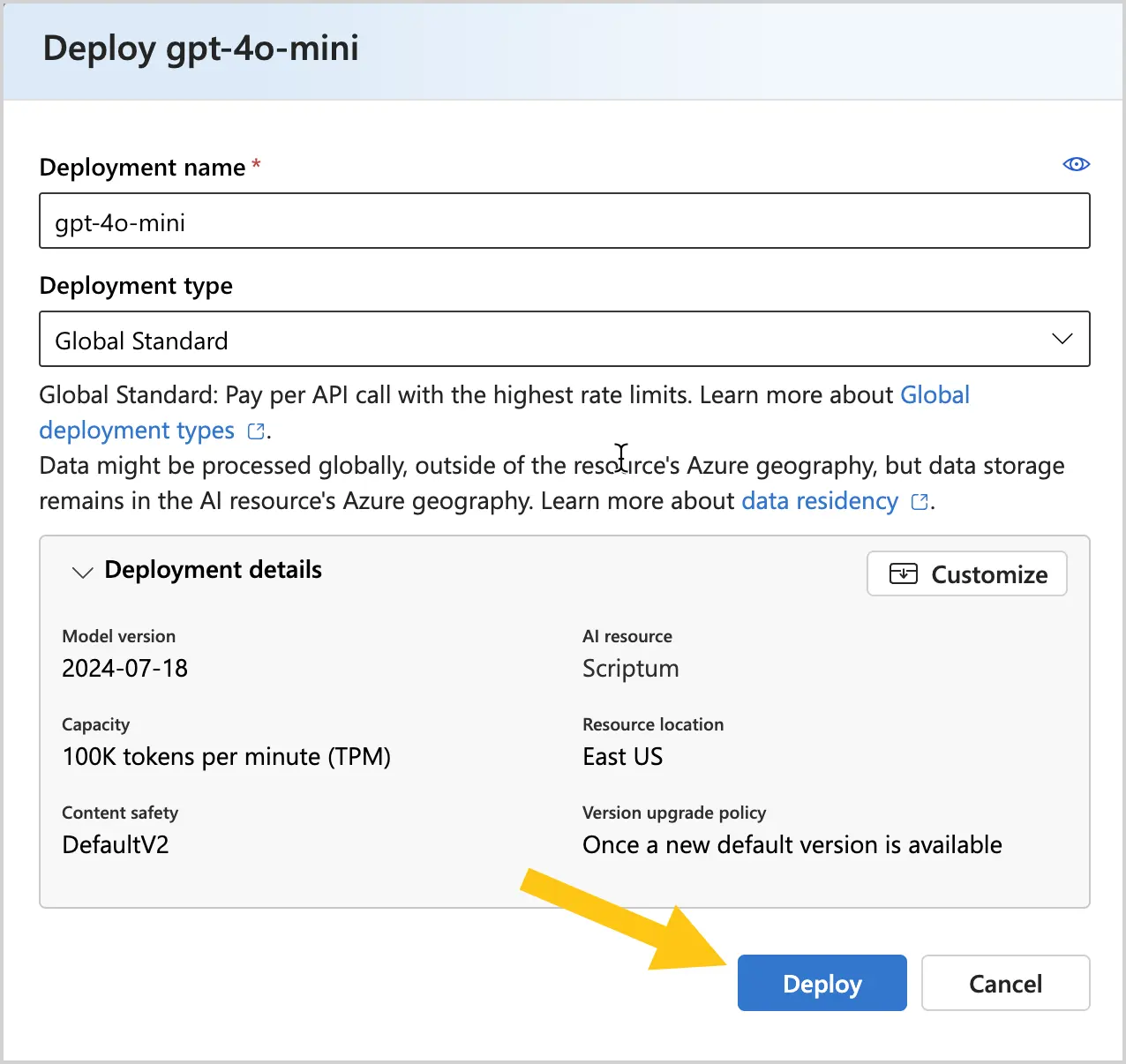
Task: Click the Model version label
Action: tap(118, 636)
